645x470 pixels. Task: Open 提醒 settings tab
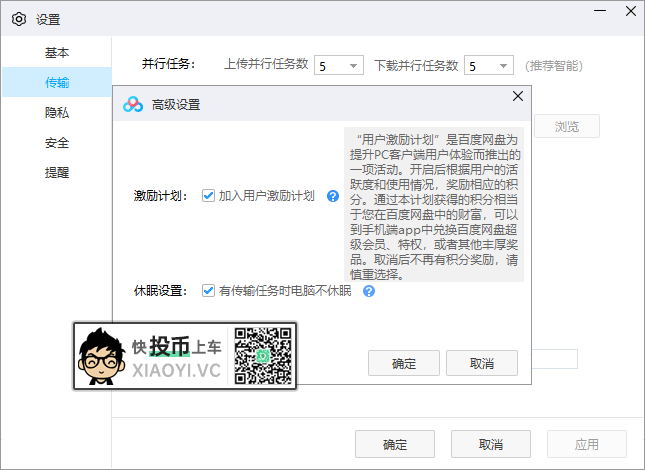pyautogui.click(x=57, y=172)
